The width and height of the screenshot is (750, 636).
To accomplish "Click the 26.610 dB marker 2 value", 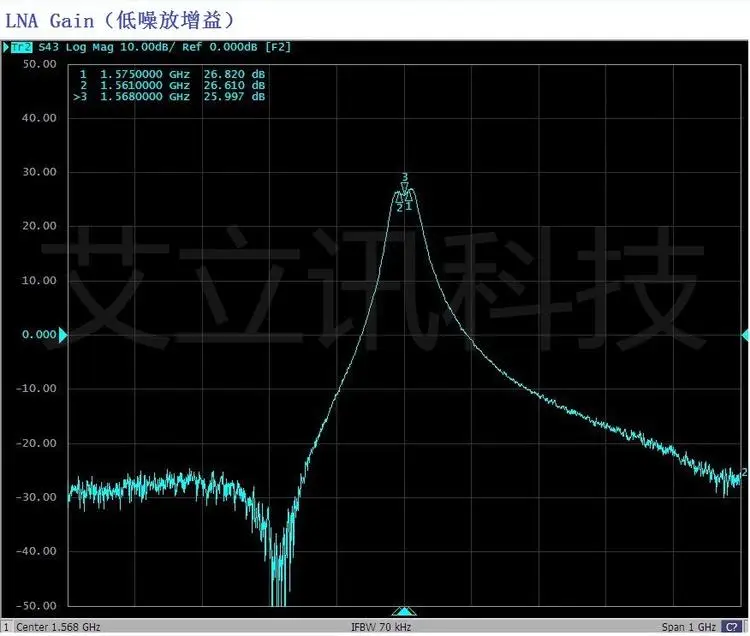I will click(x=234, y=85).
